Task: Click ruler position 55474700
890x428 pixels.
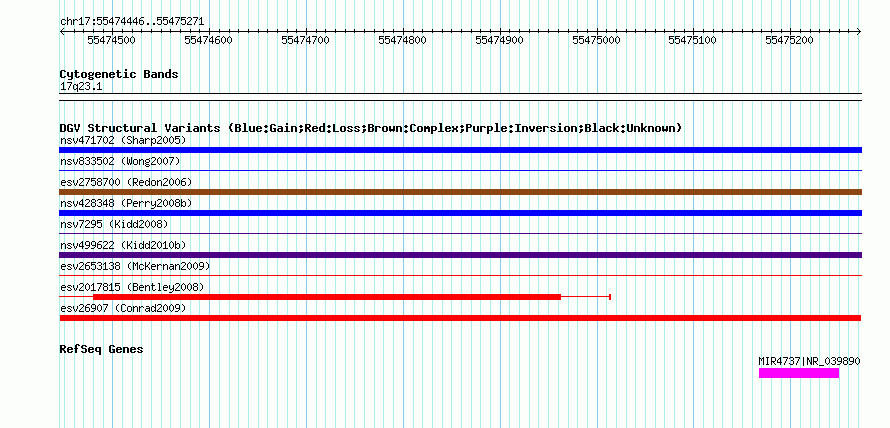Action: click(305, 40)
